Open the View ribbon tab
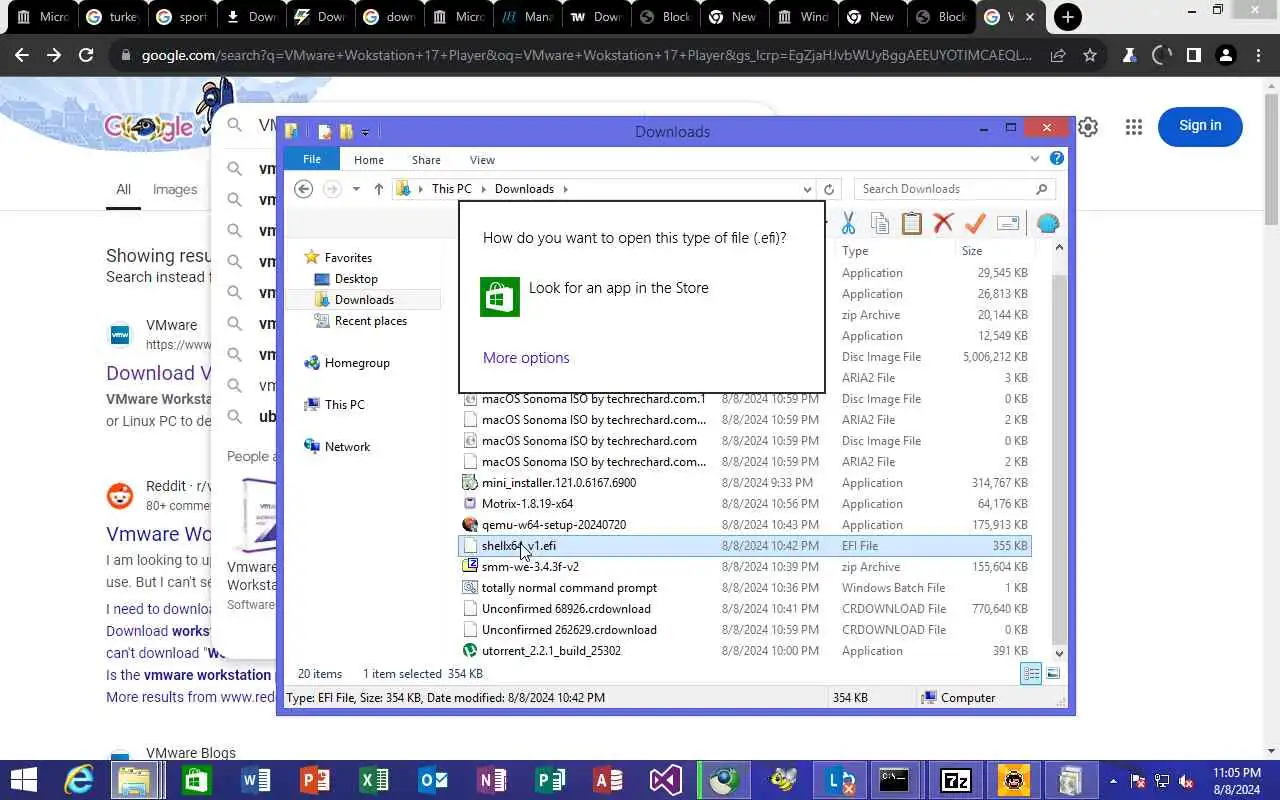 click(x=482, y=160)
